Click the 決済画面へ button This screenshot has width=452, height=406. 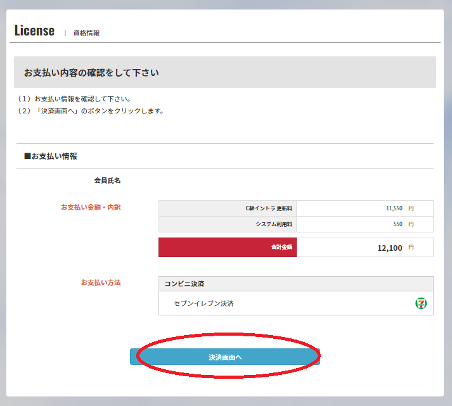click(225, 357)
